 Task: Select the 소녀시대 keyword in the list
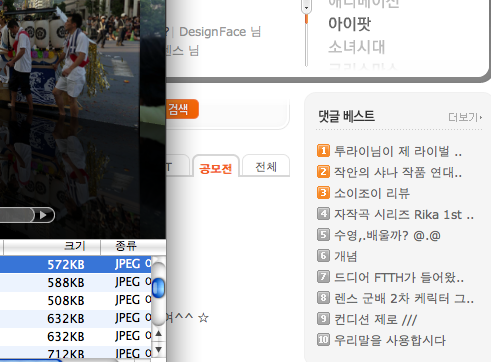click(x=357, y=47)
